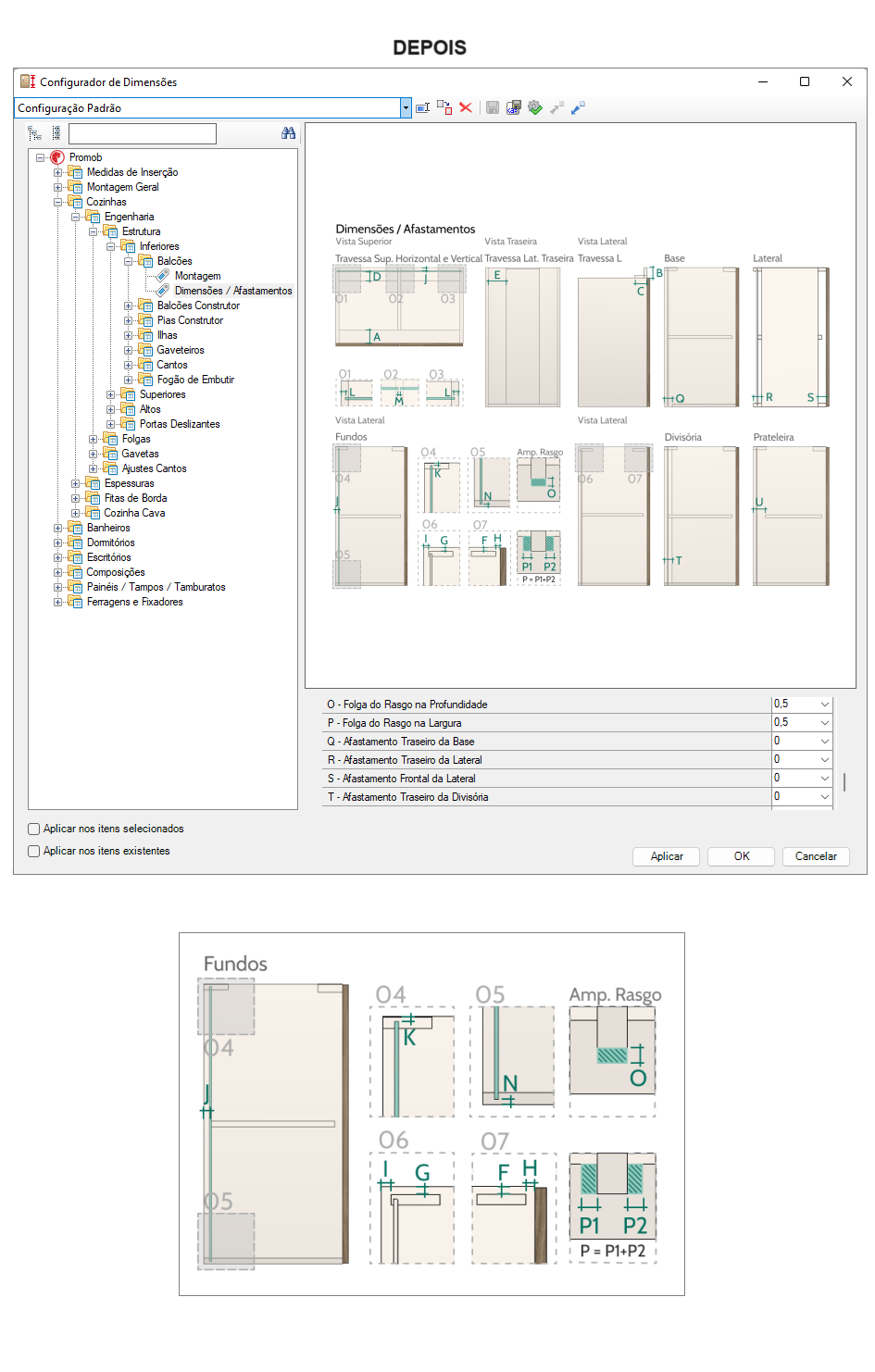This screenshot has width=875, height=1372.
Task: Click the blue arrows icon in toolbar
Action: (x=578, y=108)
